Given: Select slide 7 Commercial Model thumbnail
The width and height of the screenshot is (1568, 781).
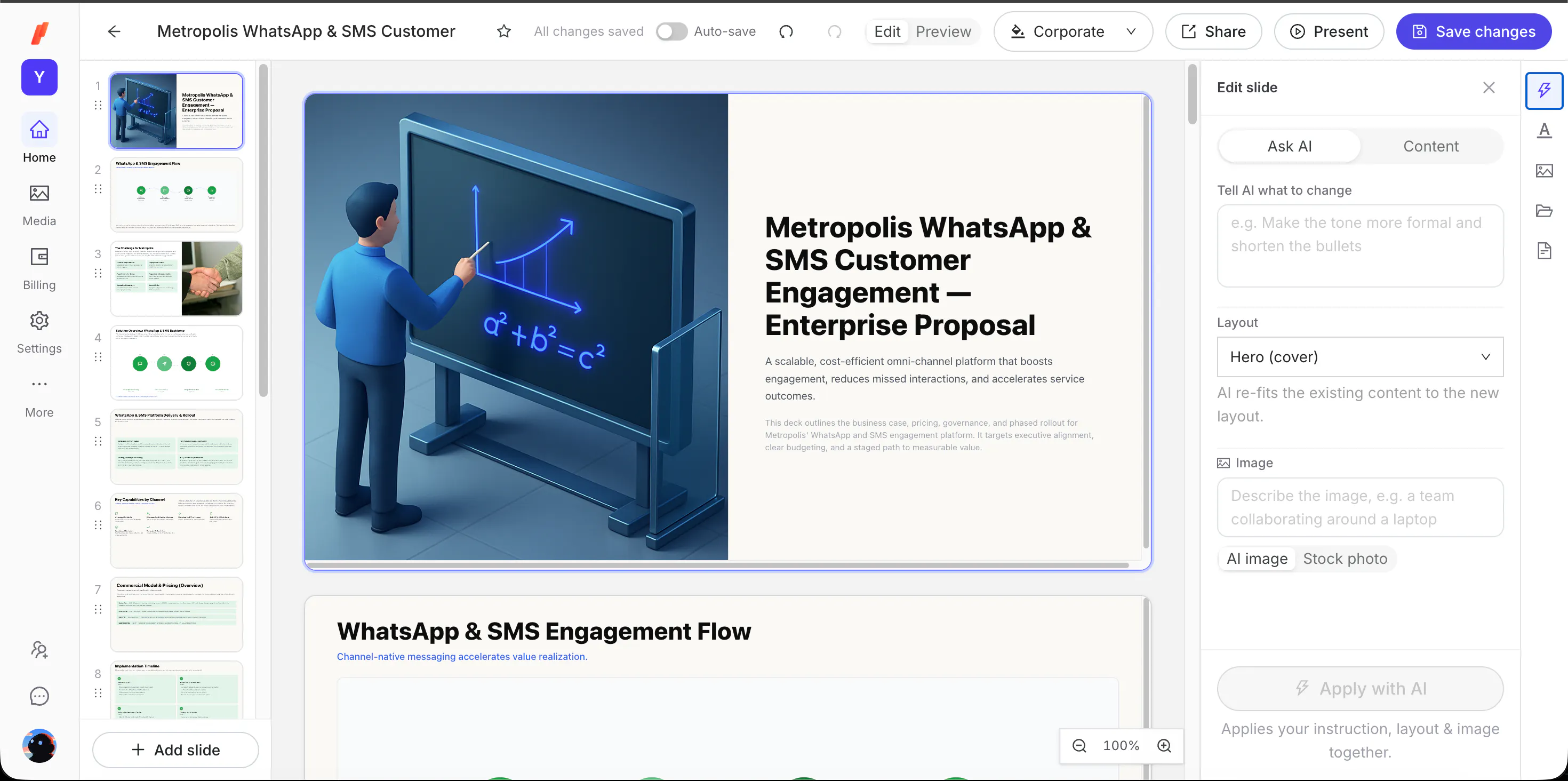Looking at the screenshot, I should [x=177, y=614].
